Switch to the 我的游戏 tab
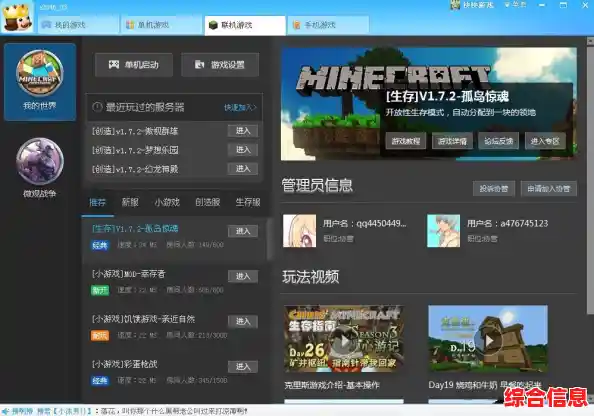This screenshot has width=594, height=416. pos(78,25)
